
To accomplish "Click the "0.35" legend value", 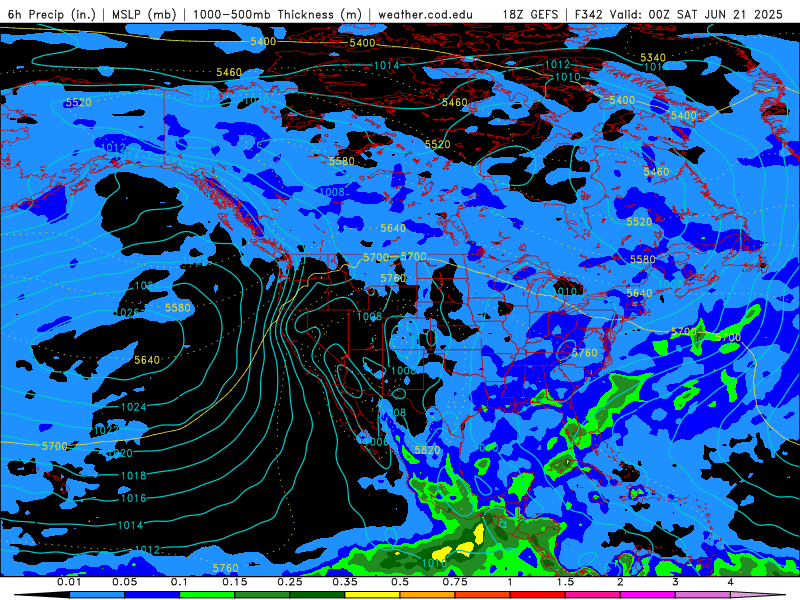I will click(x=345, y=582).
